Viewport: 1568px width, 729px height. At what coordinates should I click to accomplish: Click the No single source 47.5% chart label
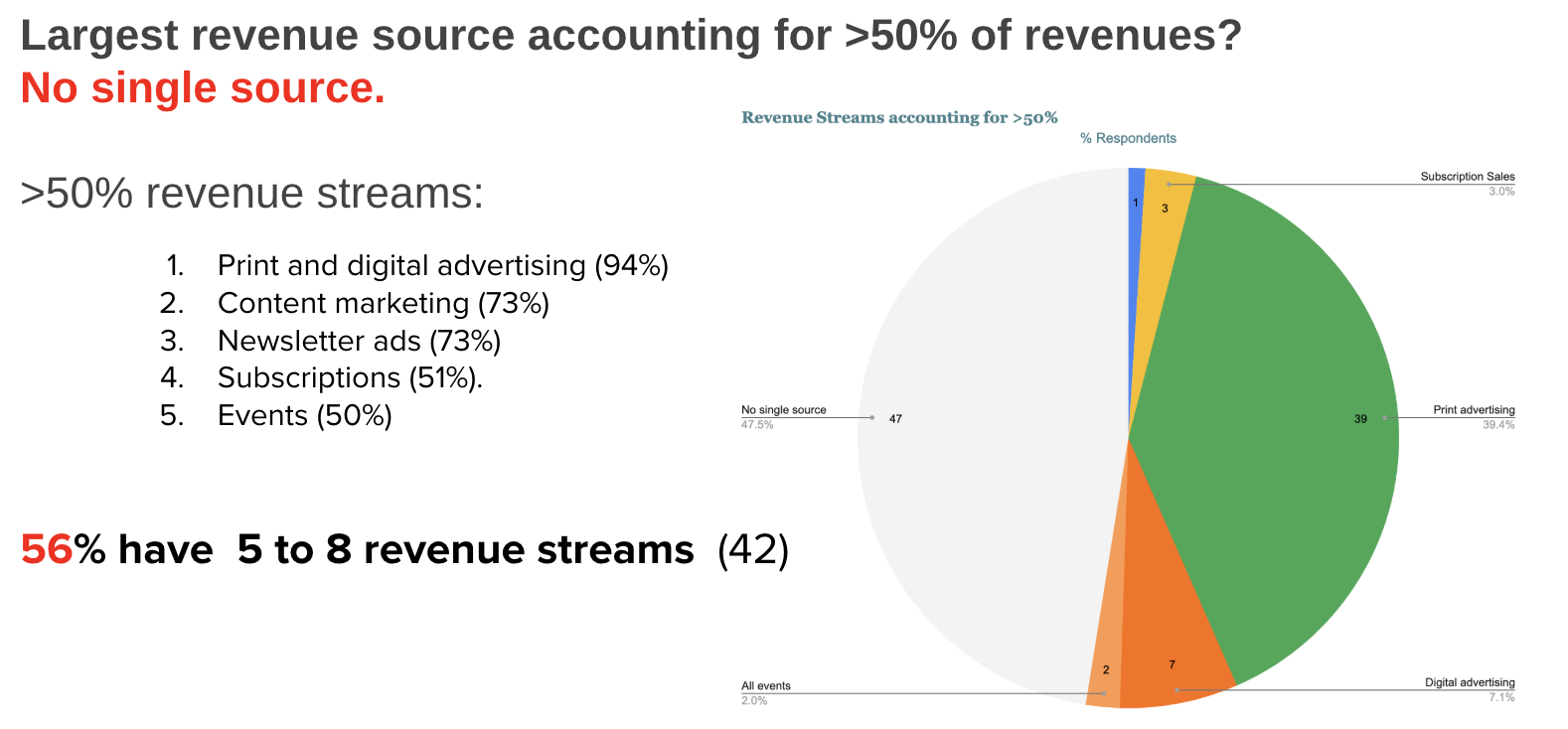pos(783,416)
